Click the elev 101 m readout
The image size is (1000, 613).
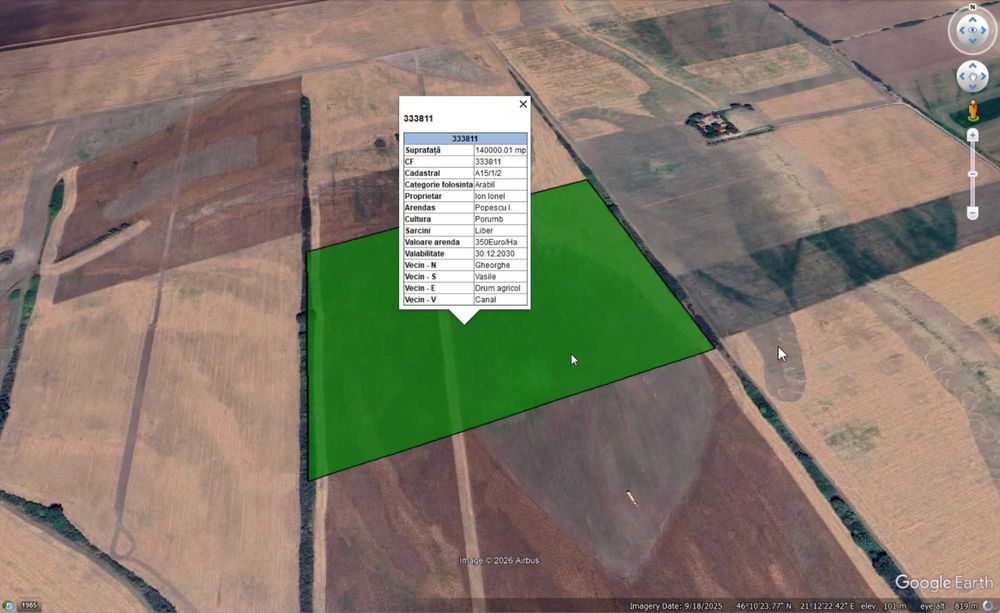click(883, 606)
